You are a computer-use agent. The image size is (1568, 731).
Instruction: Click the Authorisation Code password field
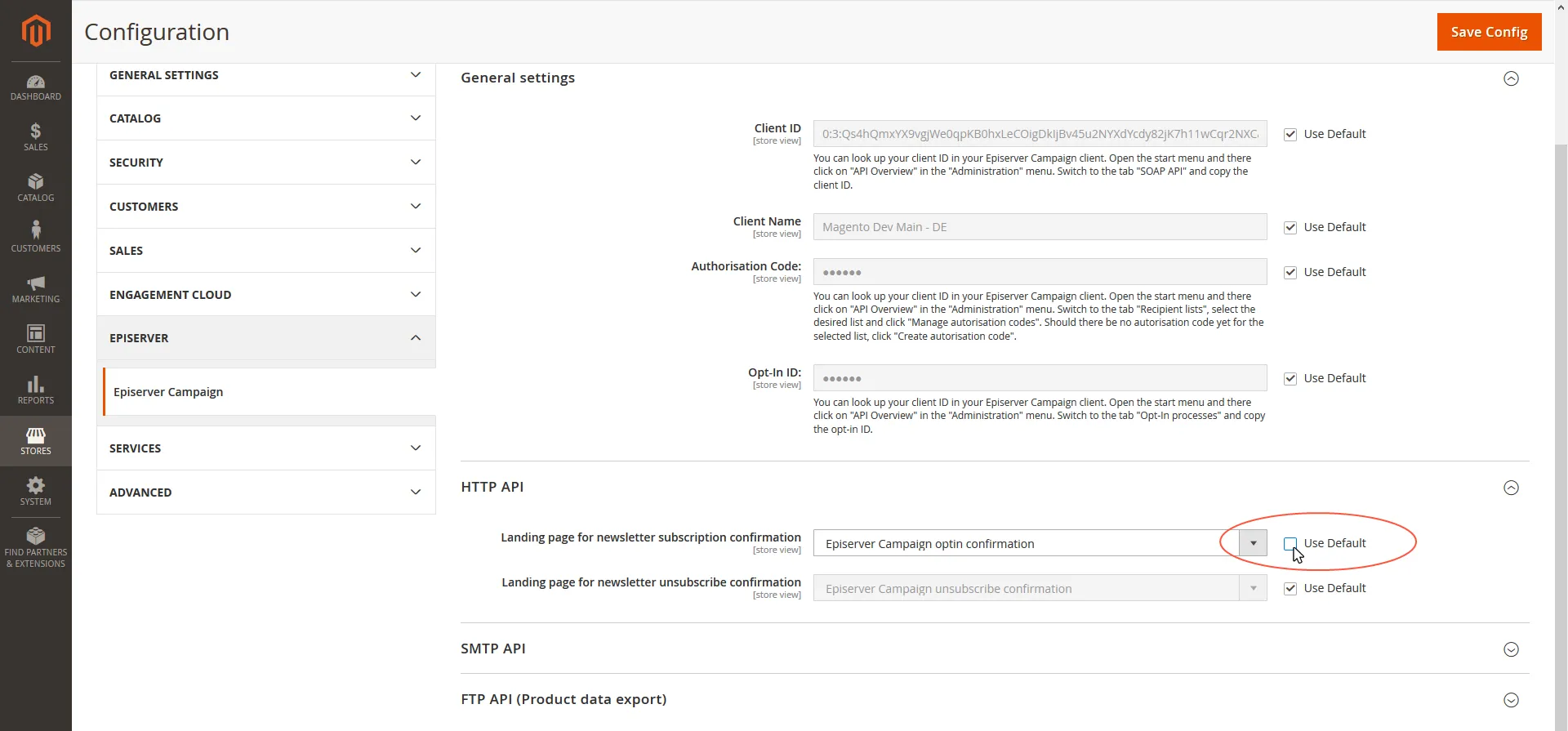(x=1040, y=272)
